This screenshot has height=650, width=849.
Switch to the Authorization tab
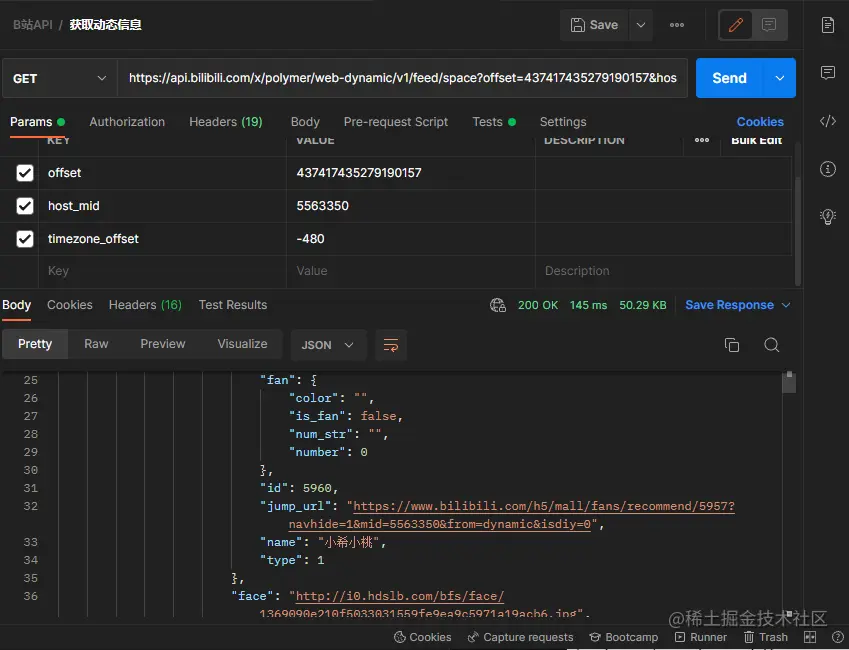(127, 122)
